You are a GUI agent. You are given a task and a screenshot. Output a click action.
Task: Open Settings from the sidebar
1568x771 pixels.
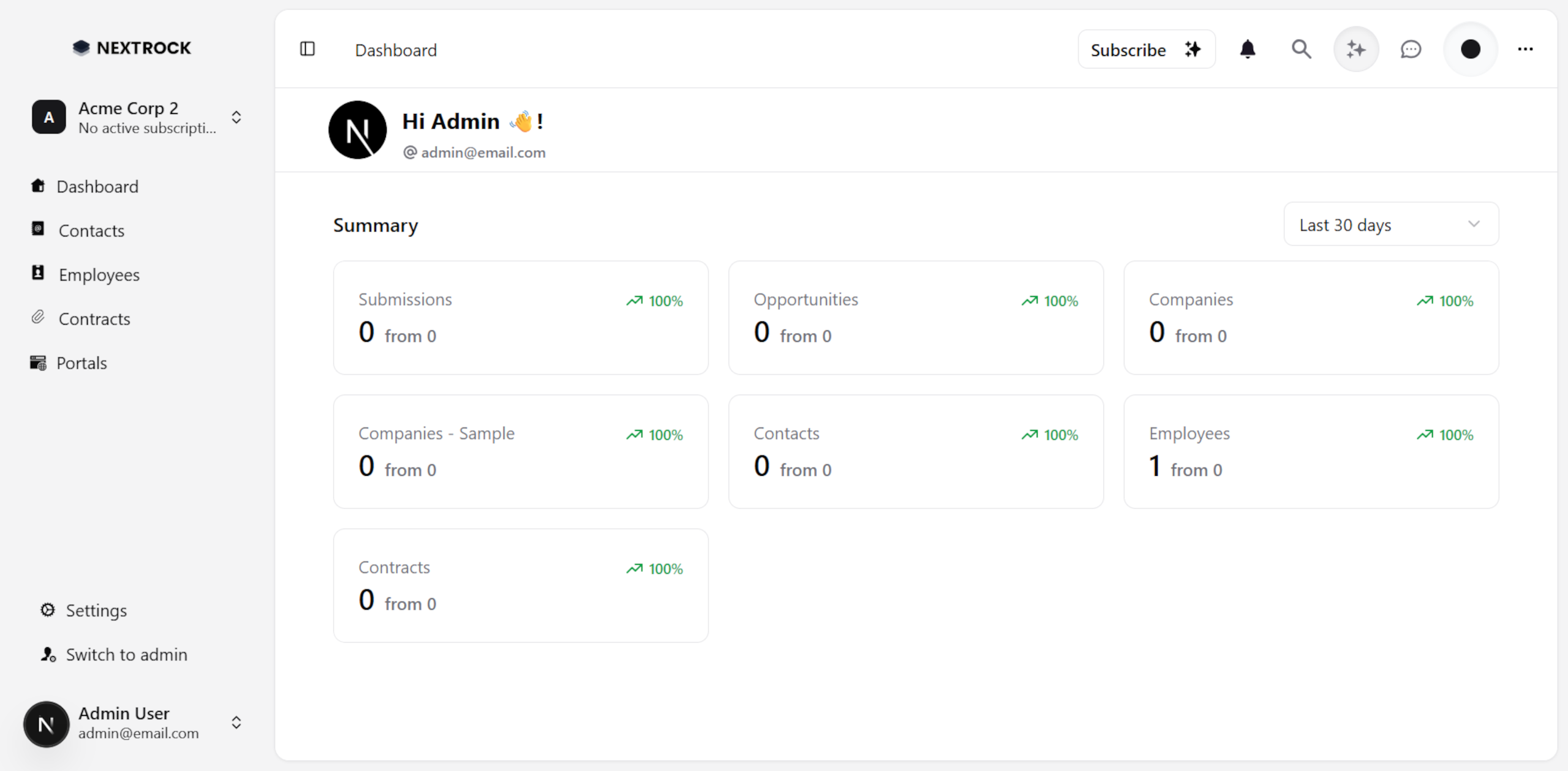96,610
